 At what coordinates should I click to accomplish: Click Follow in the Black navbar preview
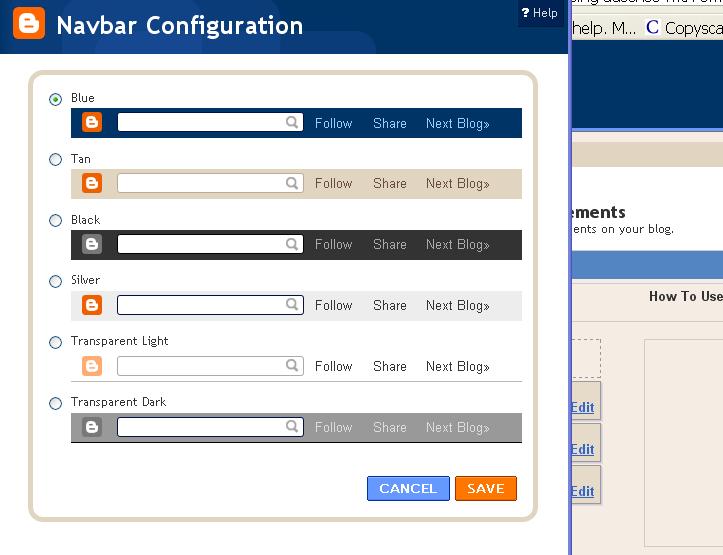[x=333, y=244]
